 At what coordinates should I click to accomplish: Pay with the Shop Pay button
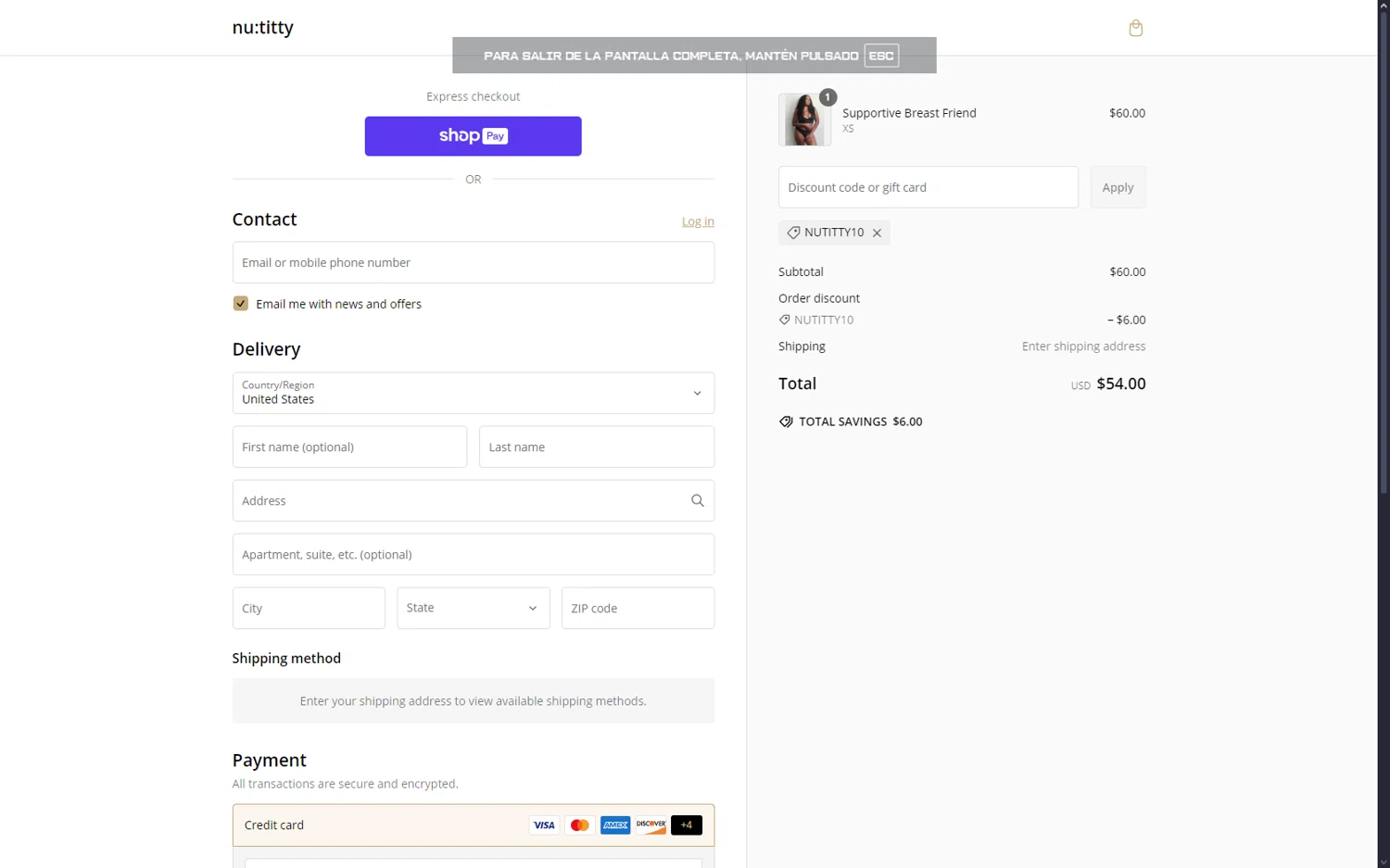pyautogui.click(x=473, y=136)
